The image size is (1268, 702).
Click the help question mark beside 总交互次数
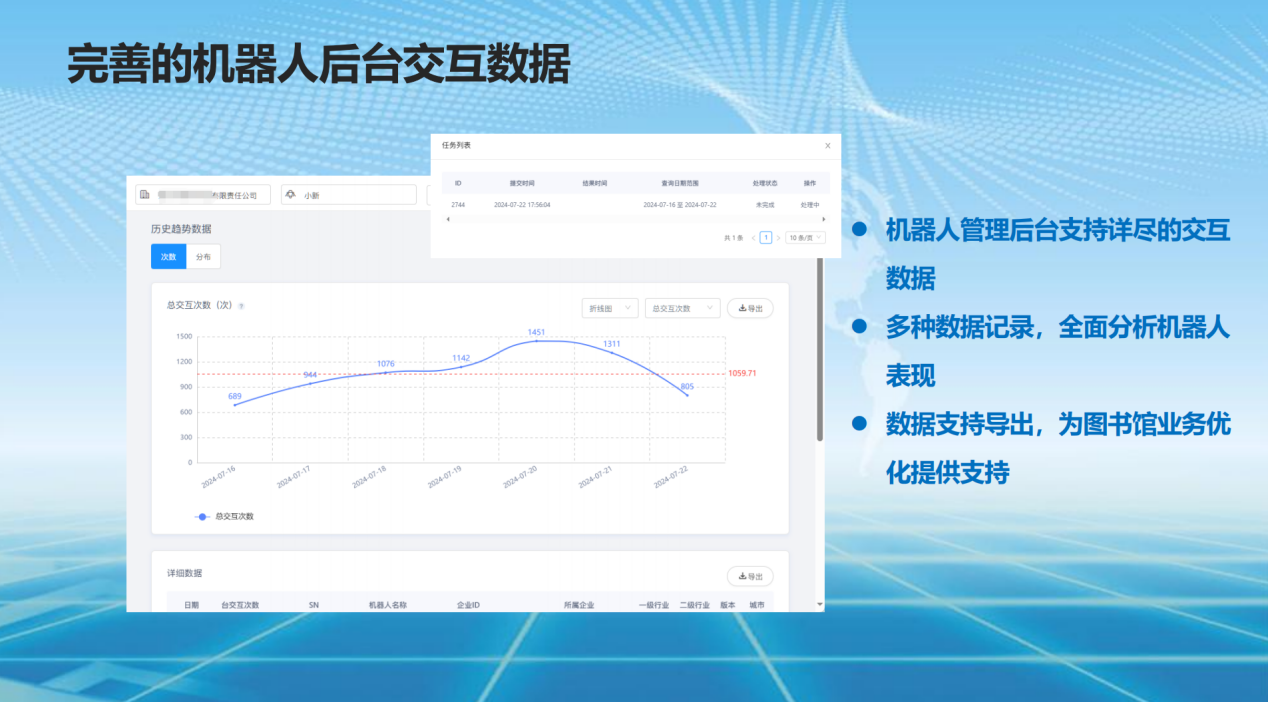(x=241, y=306)
